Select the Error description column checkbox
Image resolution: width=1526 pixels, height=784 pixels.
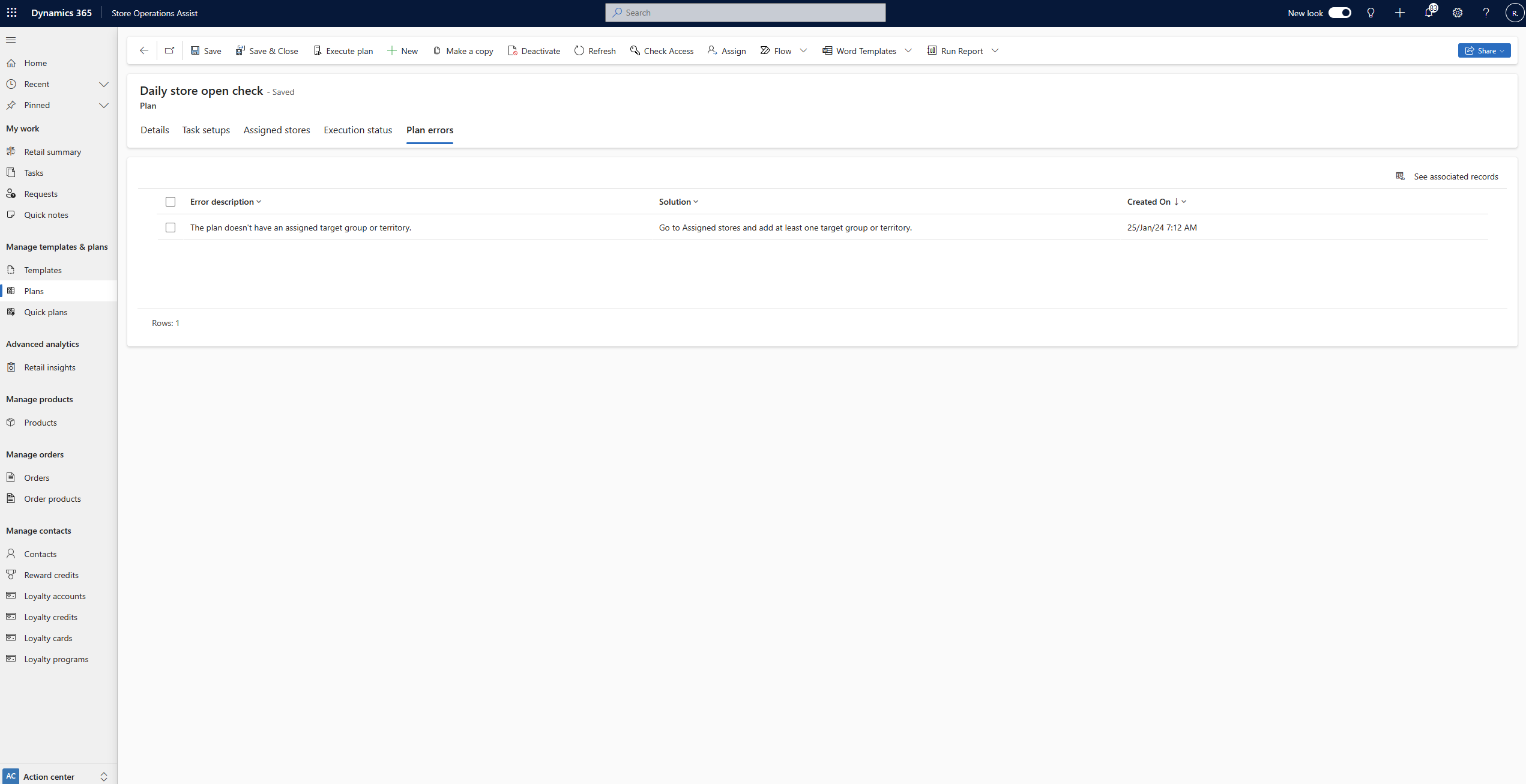(x=170, y=201)
